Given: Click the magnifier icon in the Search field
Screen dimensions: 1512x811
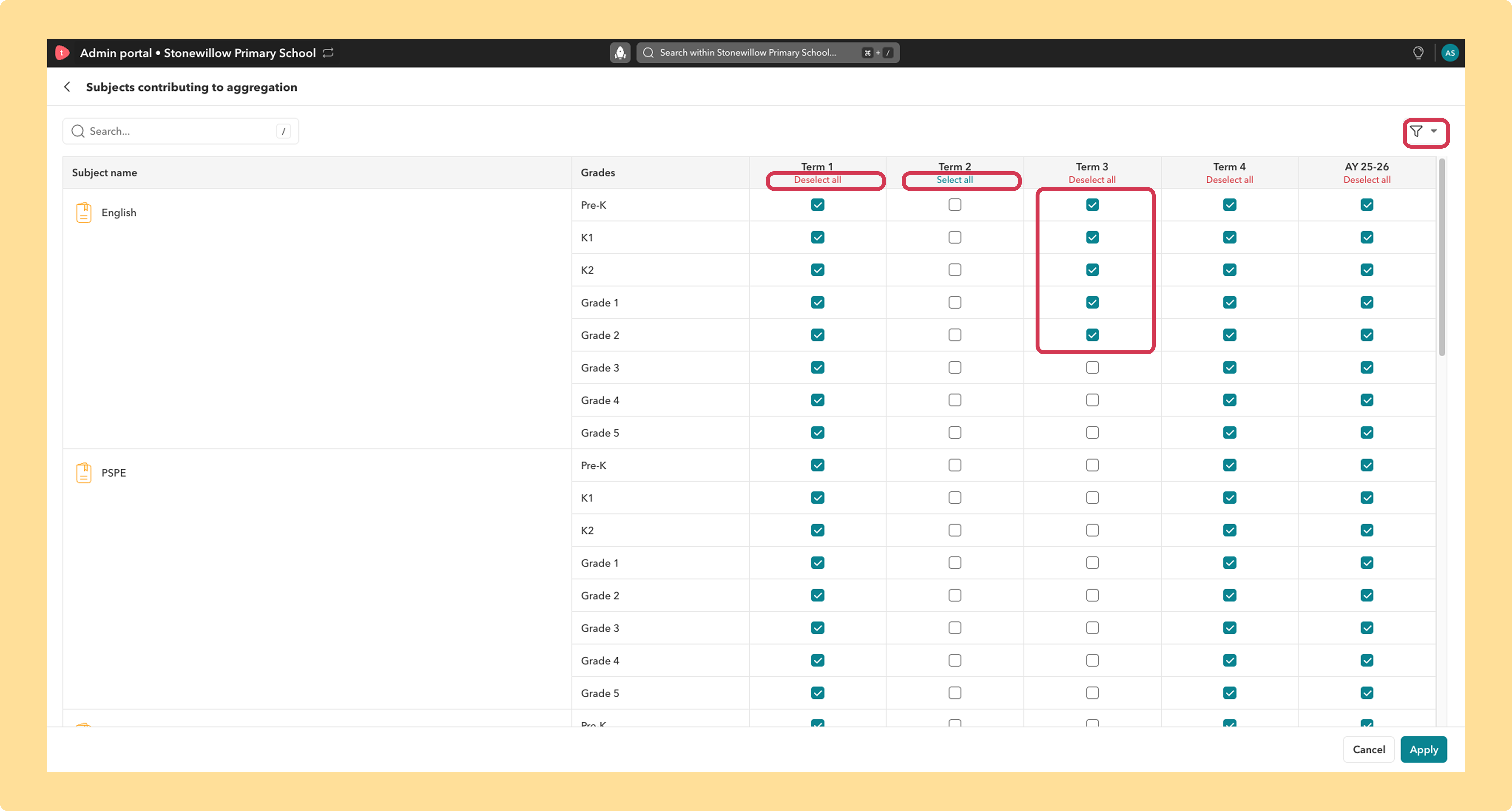Looking at the screenshot, I should (x=78, y=131).
